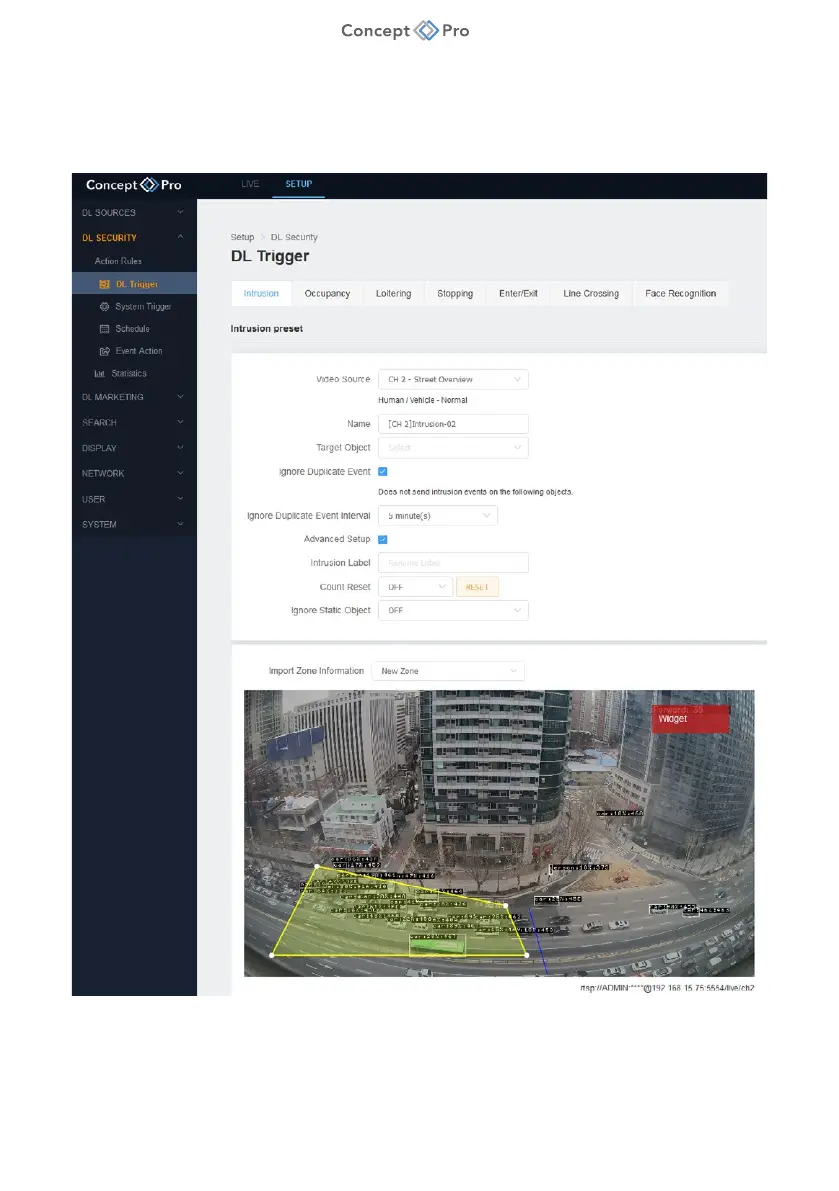Screen dimensions: 839x1191
Task: Switch to the Face Recognition tab
Action: click(x=680, y=293)
